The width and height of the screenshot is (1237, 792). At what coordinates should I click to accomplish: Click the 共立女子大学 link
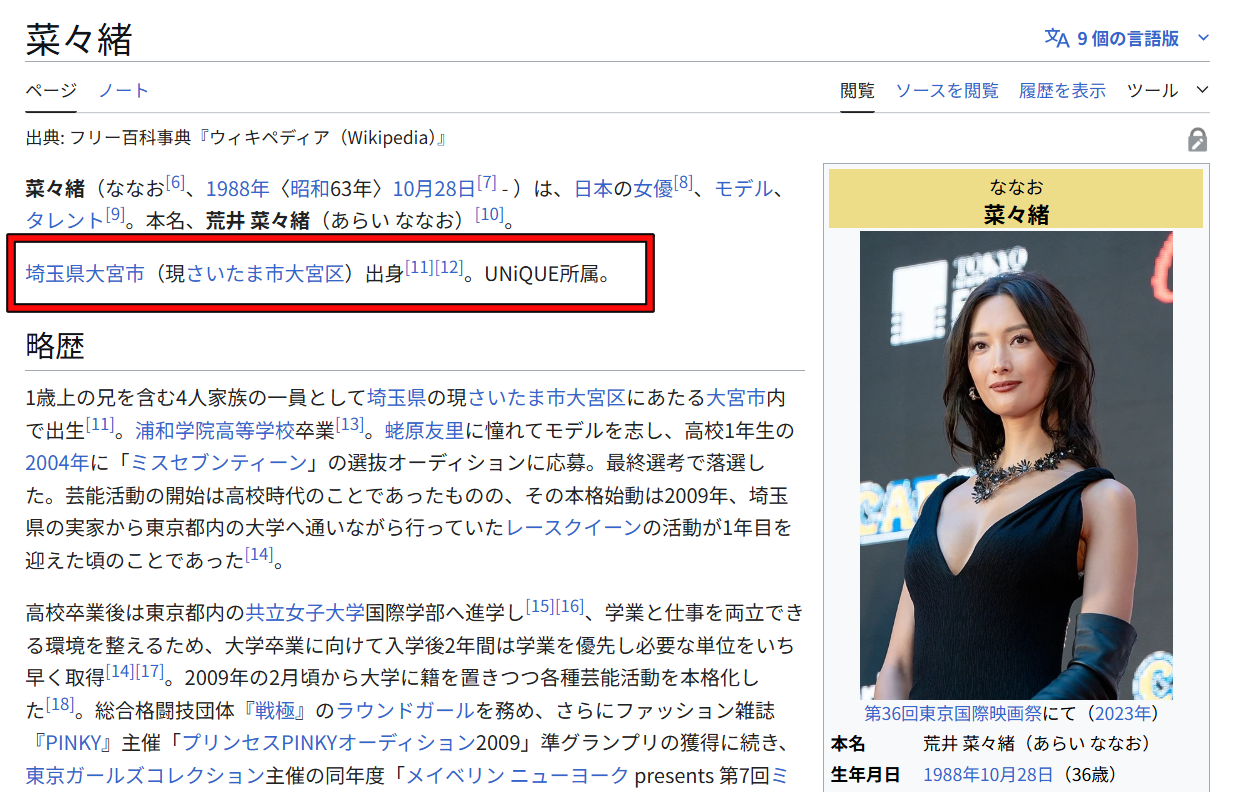point(305,611)
